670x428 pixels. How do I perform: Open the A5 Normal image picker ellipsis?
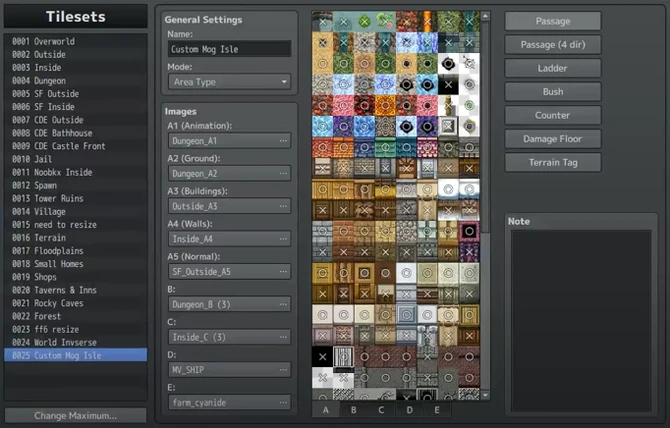click(x=283, y=271)
